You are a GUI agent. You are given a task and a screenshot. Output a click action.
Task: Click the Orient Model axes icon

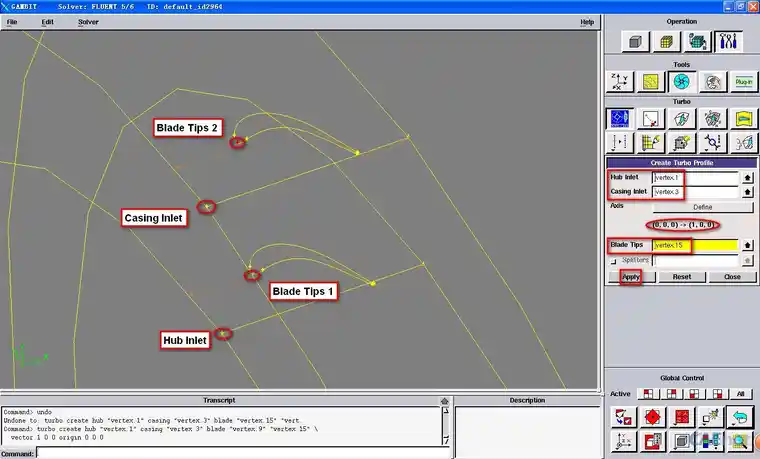623,441
